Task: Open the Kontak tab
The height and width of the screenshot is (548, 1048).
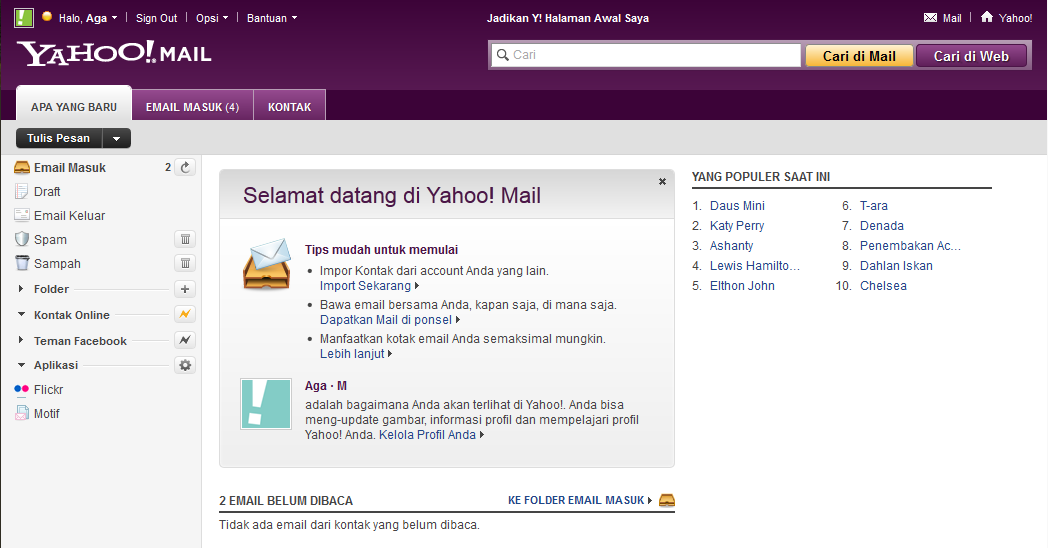Action: pos(289,106)
